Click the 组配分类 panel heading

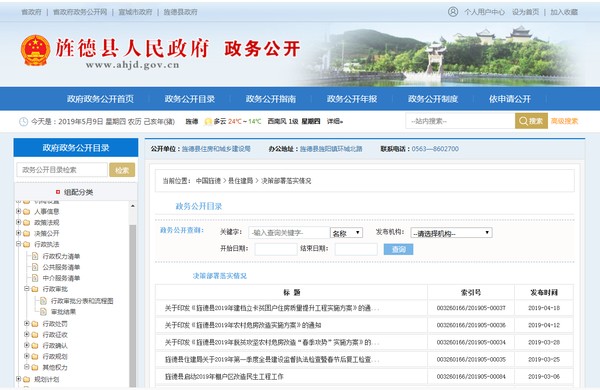(x=78, y=192)
